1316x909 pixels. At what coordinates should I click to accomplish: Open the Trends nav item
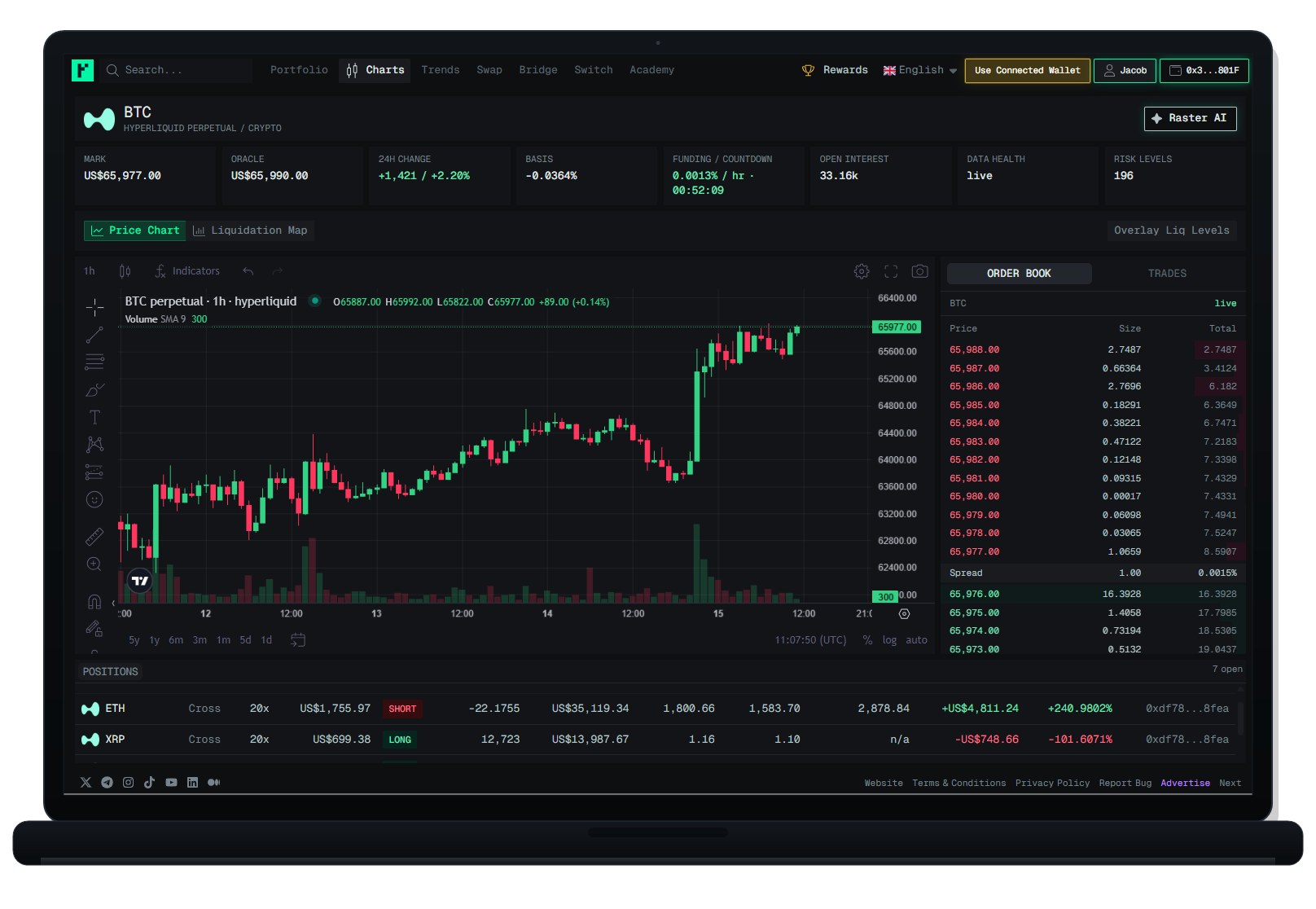coord(441,70)
